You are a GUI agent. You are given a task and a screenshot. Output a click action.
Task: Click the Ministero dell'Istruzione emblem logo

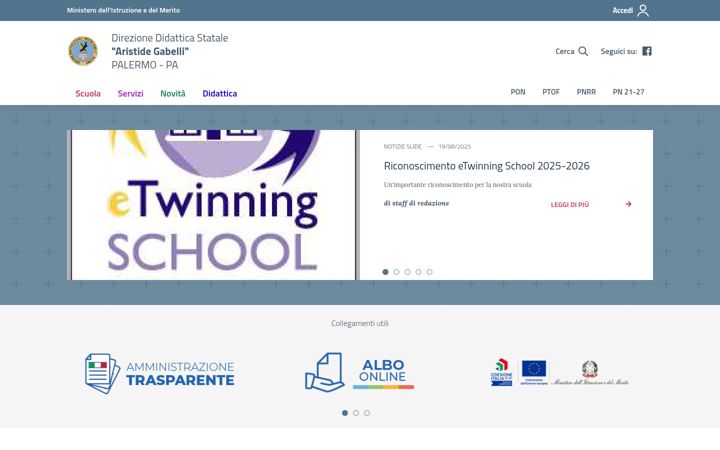[x=590, y=372]
